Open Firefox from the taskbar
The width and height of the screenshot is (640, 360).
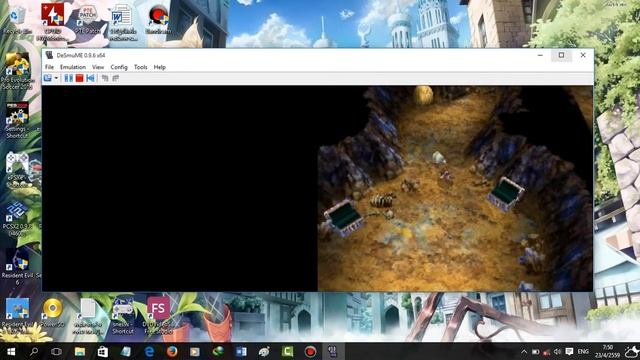172,351
